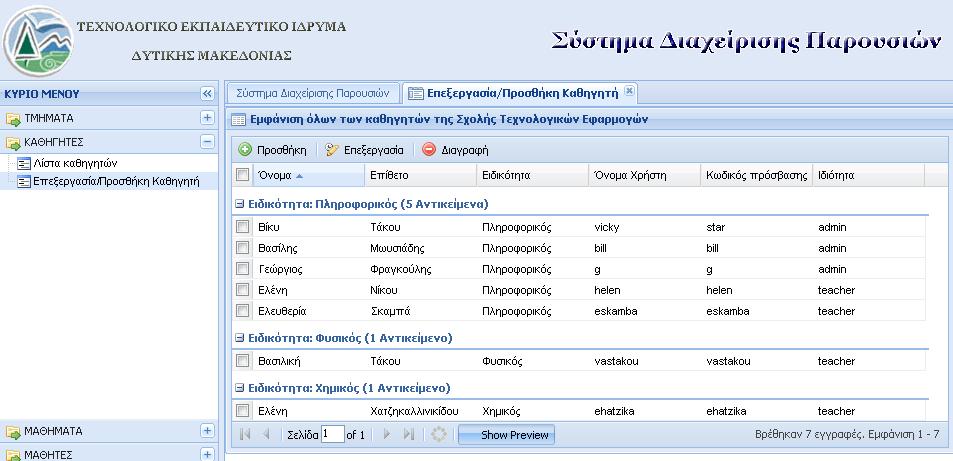Click the red Διαγραφή minus icon
The image size is (953, 461).
429,150
